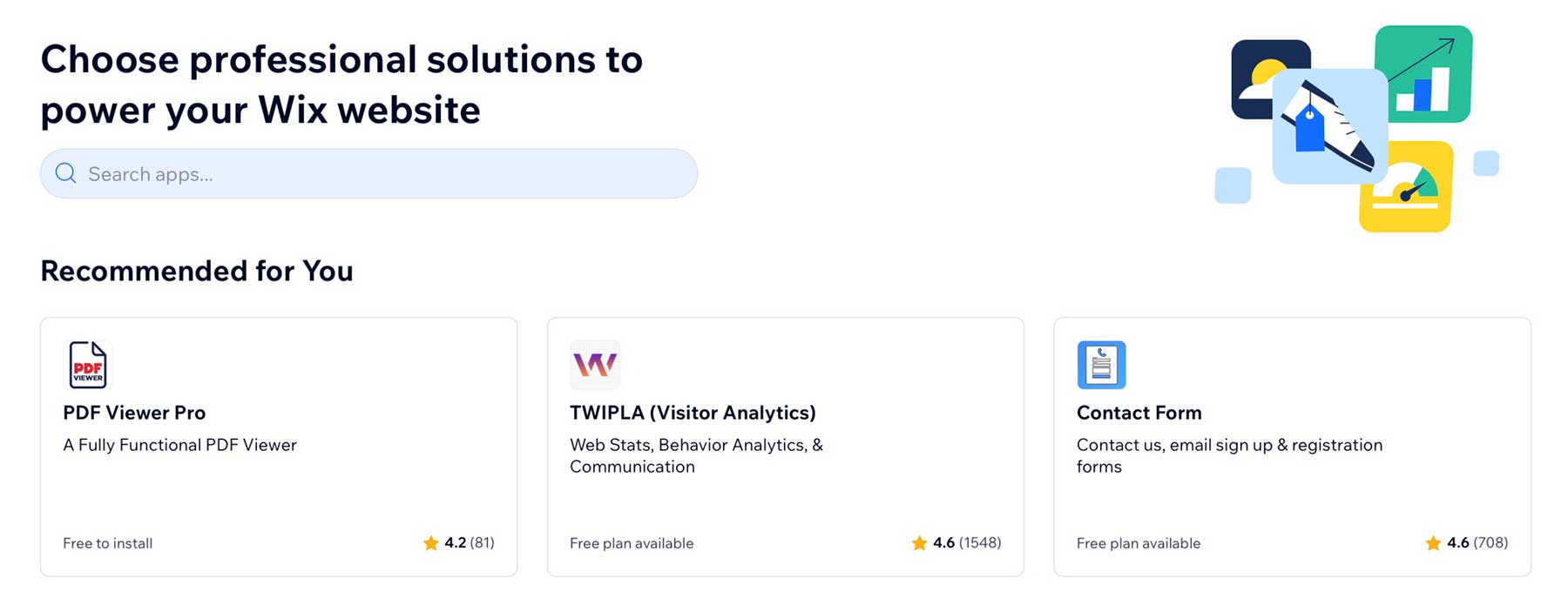Click the sneaker illustration graphic
The image size is (1568, 606).
click(1330, 126)
